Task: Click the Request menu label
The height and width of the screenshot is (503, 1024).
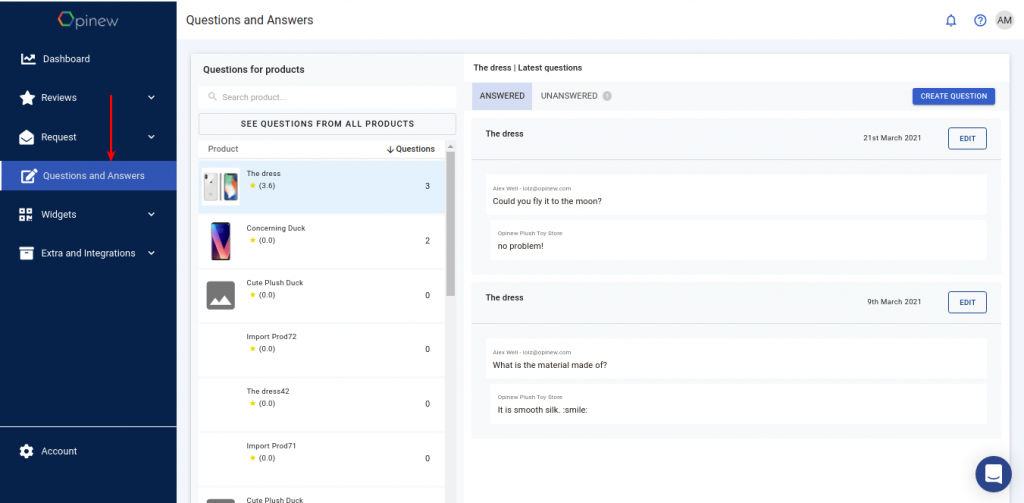Action: pos(59,137)
